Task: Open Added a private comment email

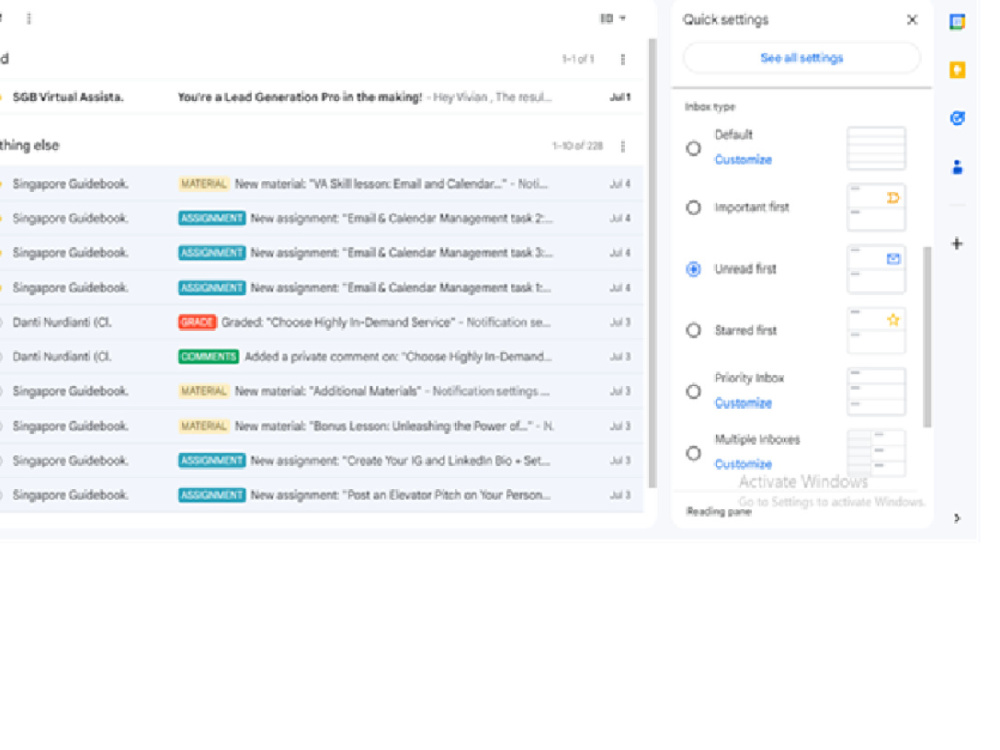Action: [319, 357]
